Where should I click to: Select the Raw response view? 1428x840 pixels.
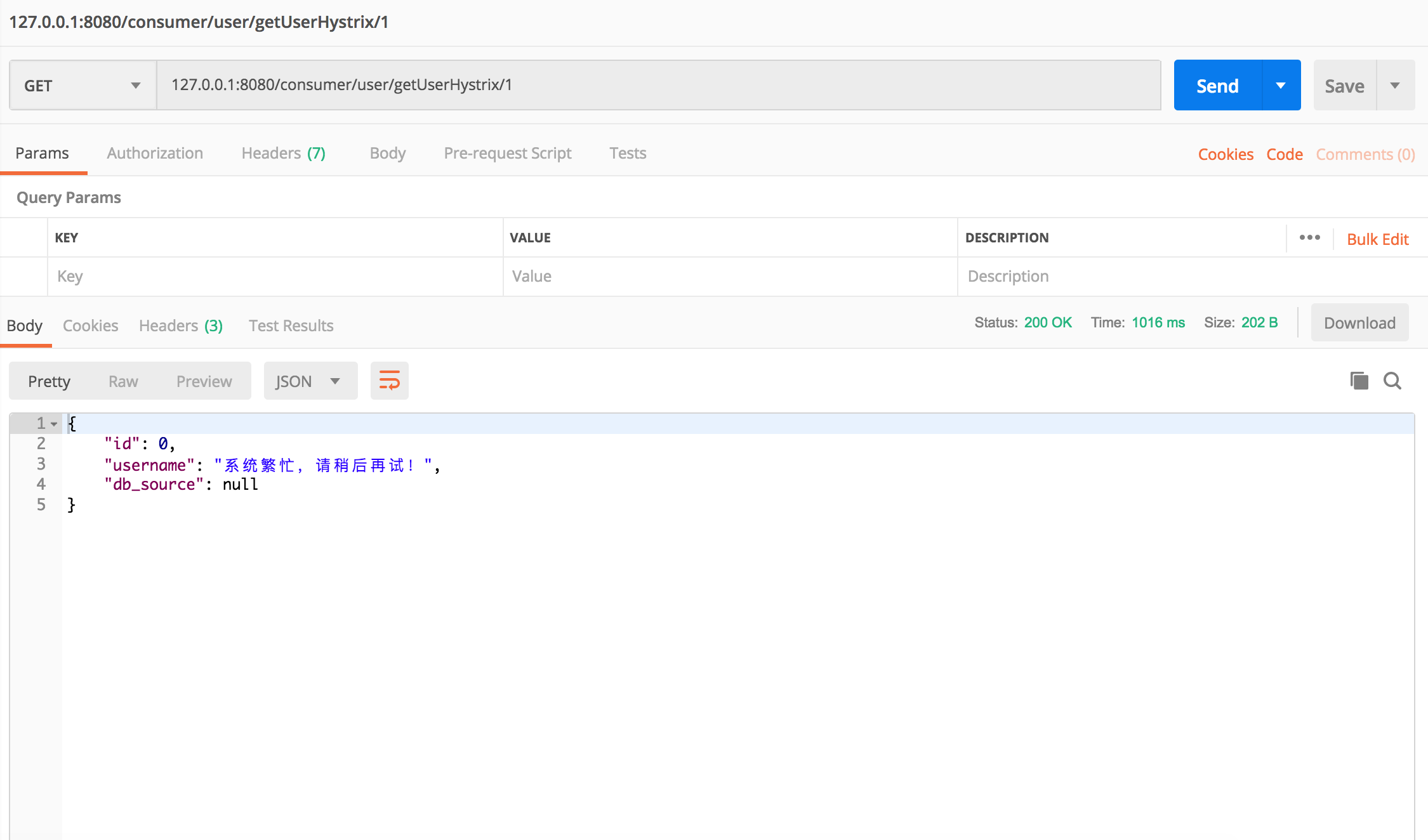click(124, 381)
